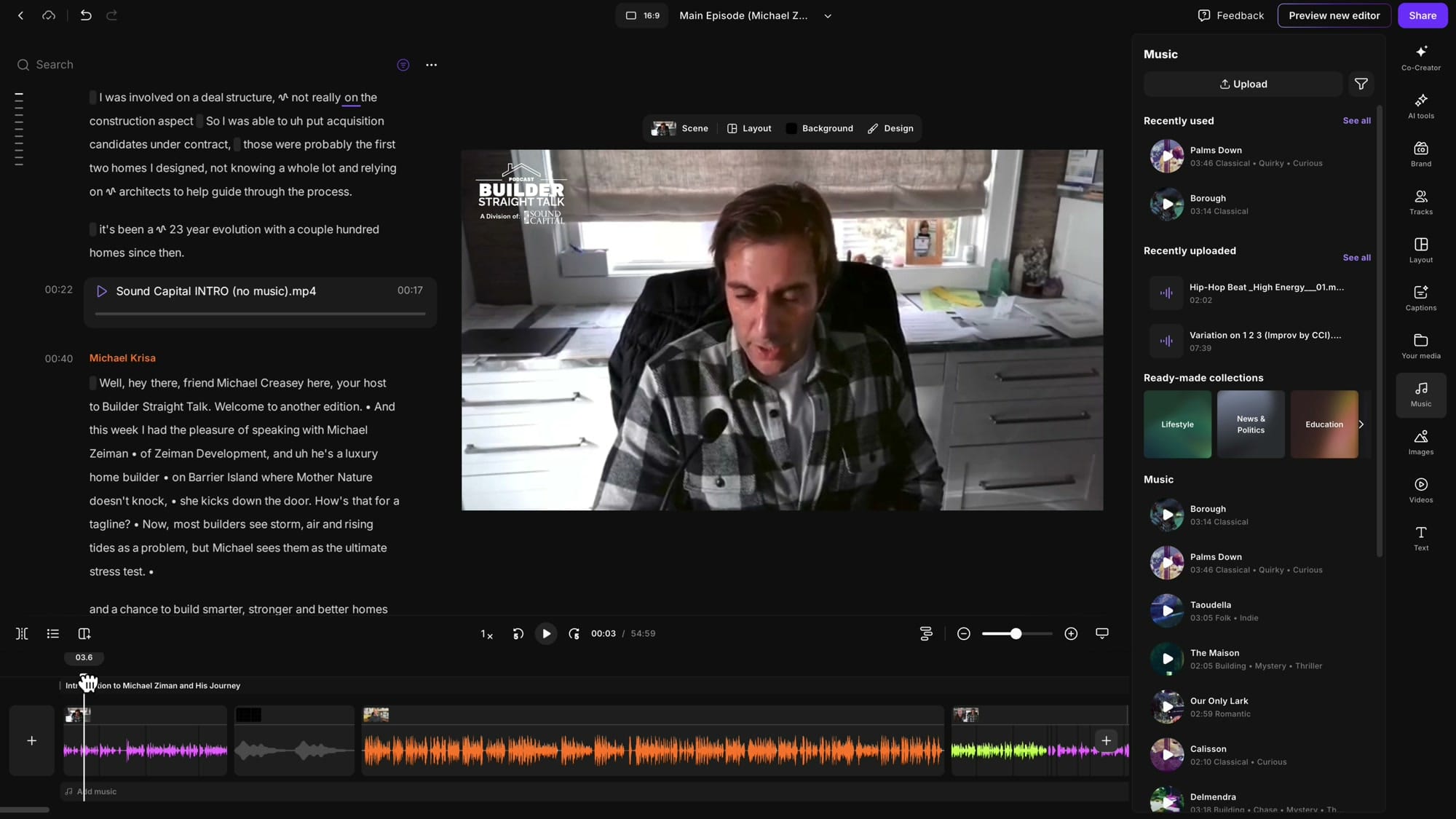Switch to the Layout tab
1456x819 pixels.
point(748,128)
